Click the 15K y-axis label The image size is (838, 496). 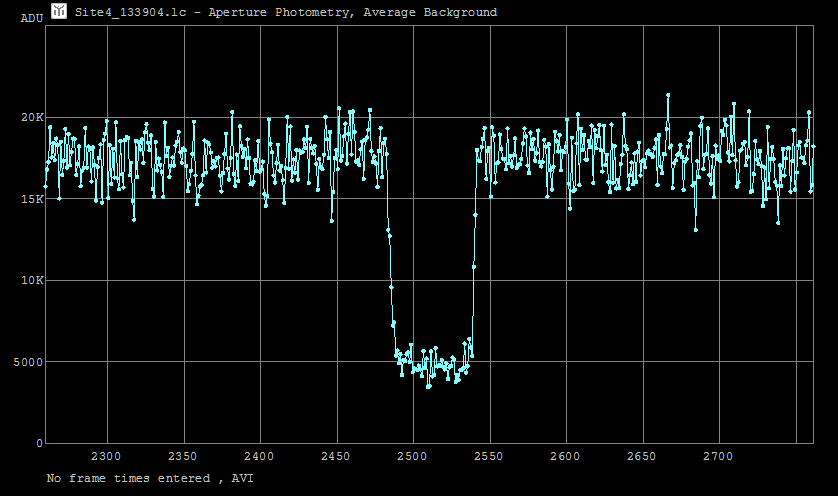coord(32,199)
